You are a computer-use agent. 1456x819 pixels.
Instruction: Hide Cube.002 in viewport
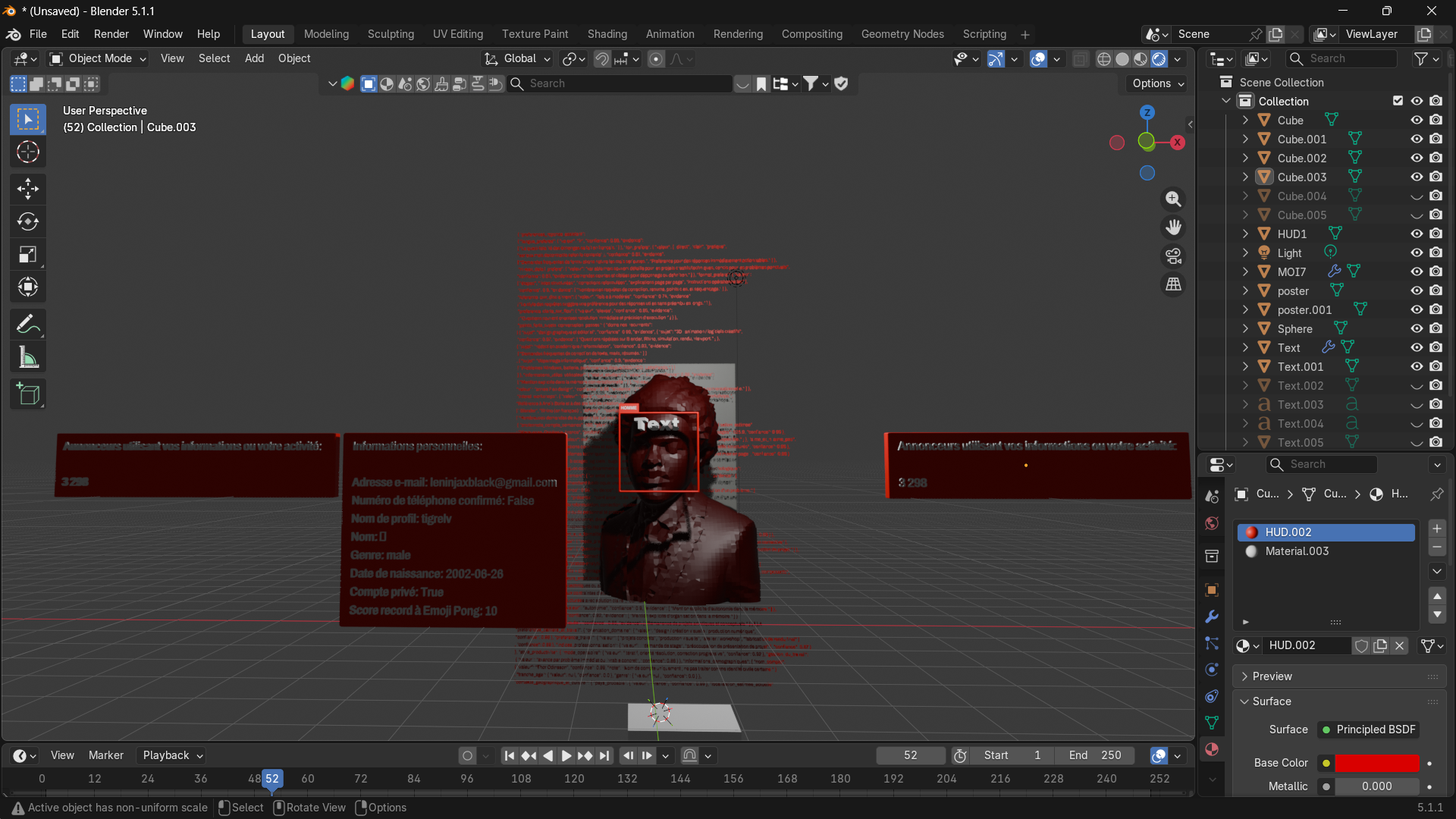pyautogui.click(x=1416, y=158)
